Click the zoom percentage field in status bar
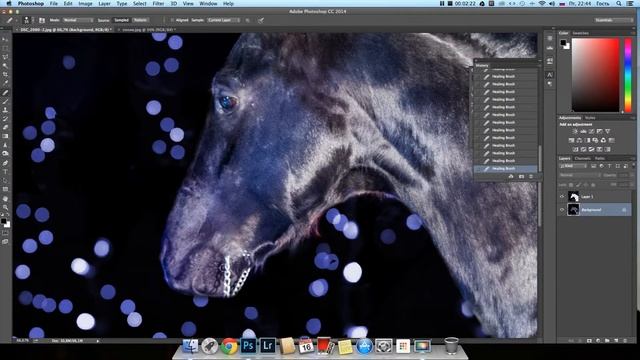 point(22,340)
